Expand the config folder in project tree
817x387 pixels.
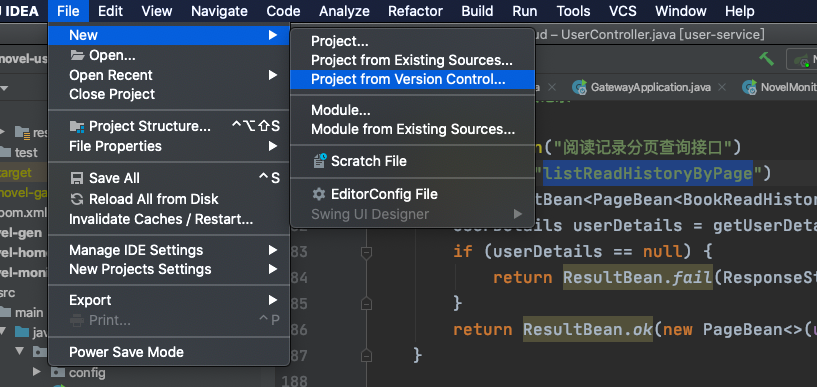point(37,372)
